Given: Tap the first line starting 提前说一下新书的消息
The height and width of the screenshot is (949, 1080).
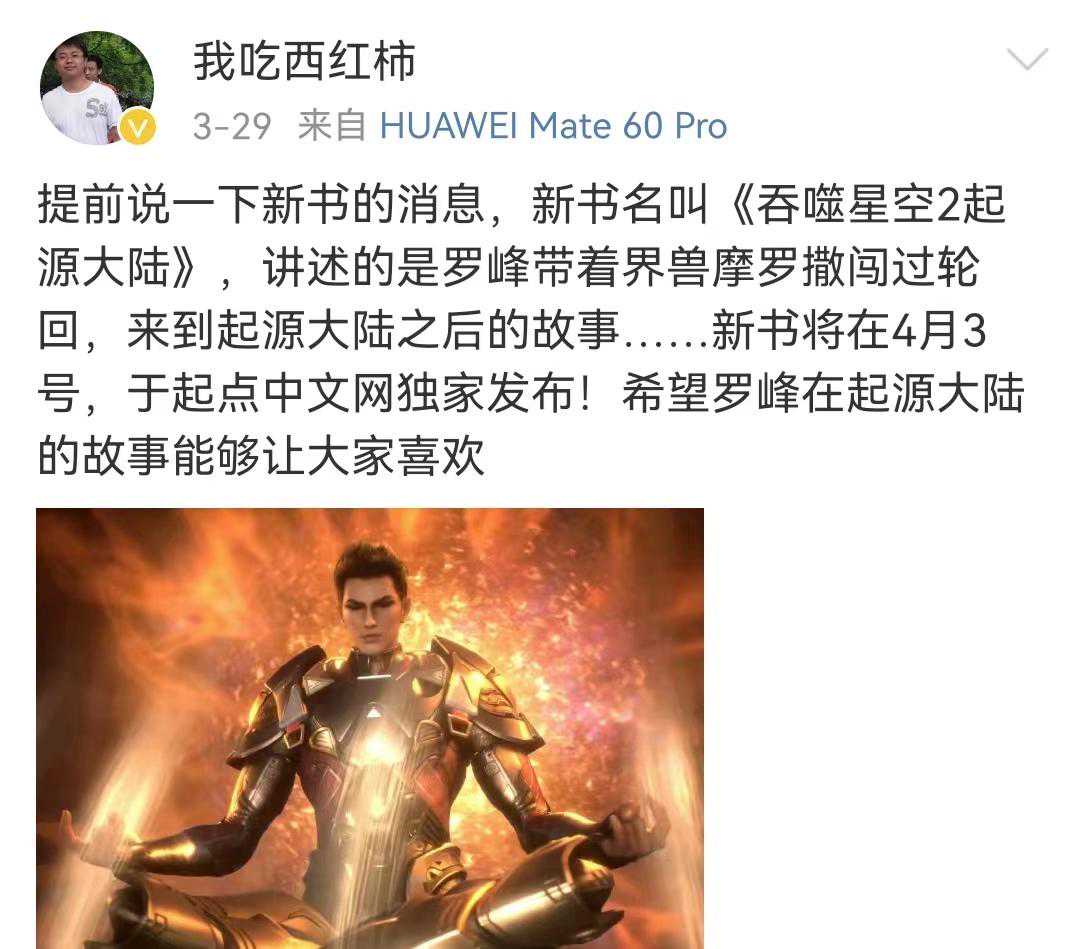Looking at the screenshot, I should pyautogui.click(x=521, y=205).
